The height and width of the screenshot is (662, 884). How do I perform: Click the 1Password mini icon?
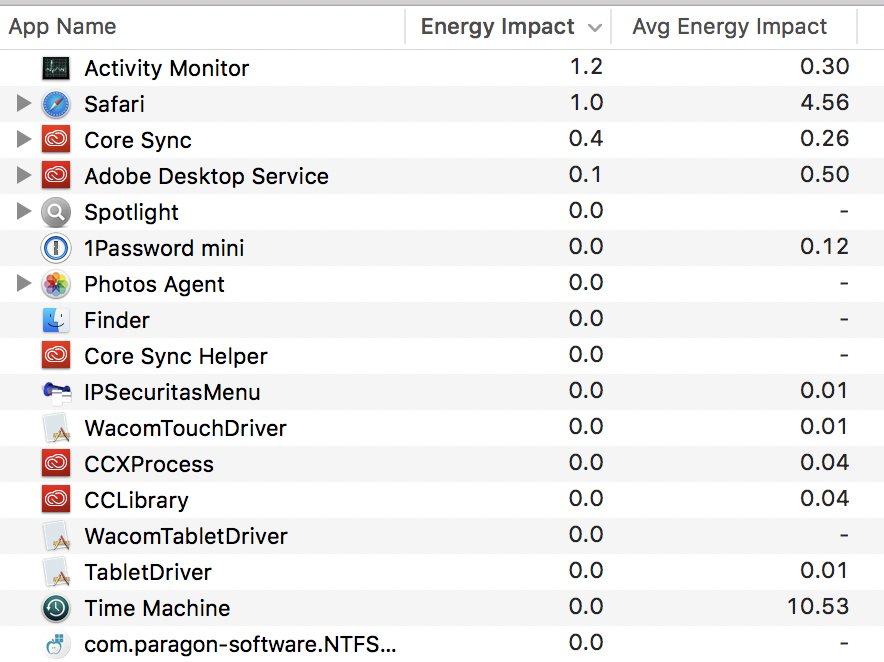[x=56, y=248]
